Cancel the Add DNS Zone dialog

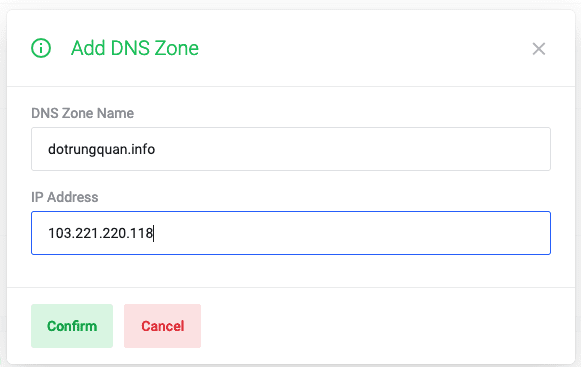point(162,326)
